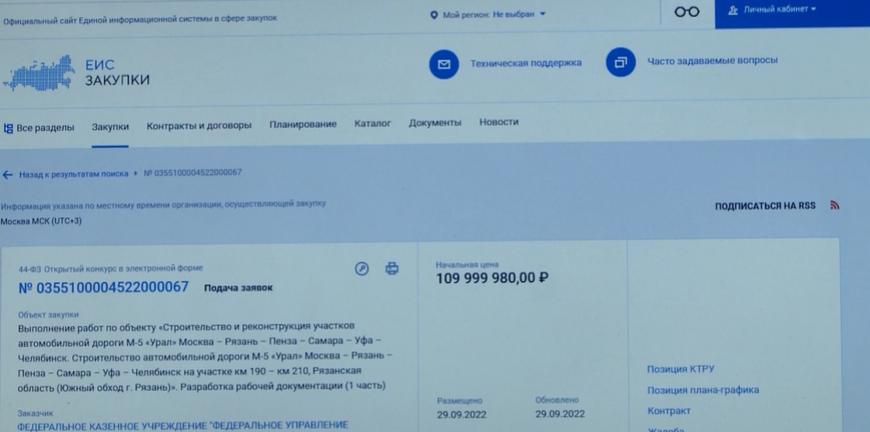Click breadcrumb number № 0355100004522000067
The image size is (870, 432).
193,172
